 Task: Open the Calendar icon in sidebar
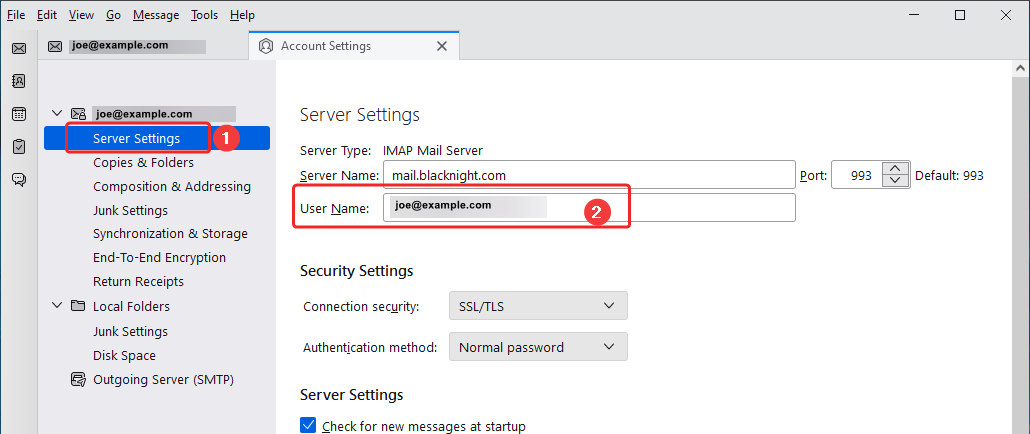point(18,114)
